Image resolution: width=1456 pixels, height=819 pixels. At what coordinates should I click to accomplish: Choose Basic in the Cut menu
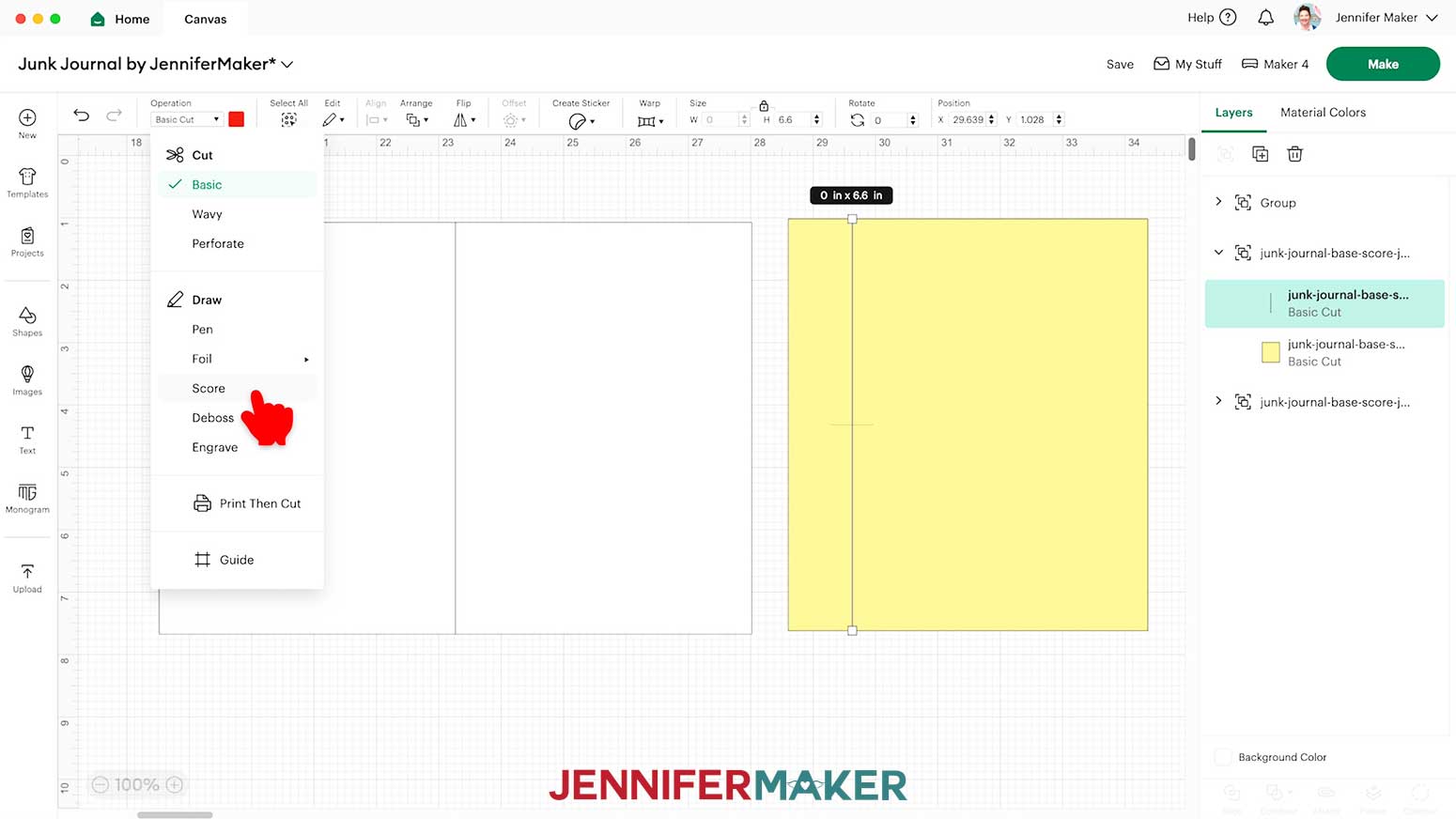pyautogui.click(x=237, y=185)
